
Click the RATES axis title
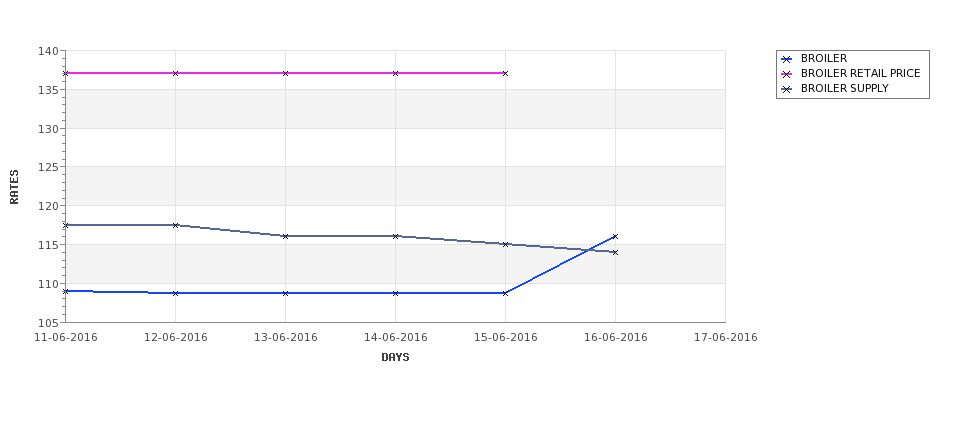coord(14,187)
